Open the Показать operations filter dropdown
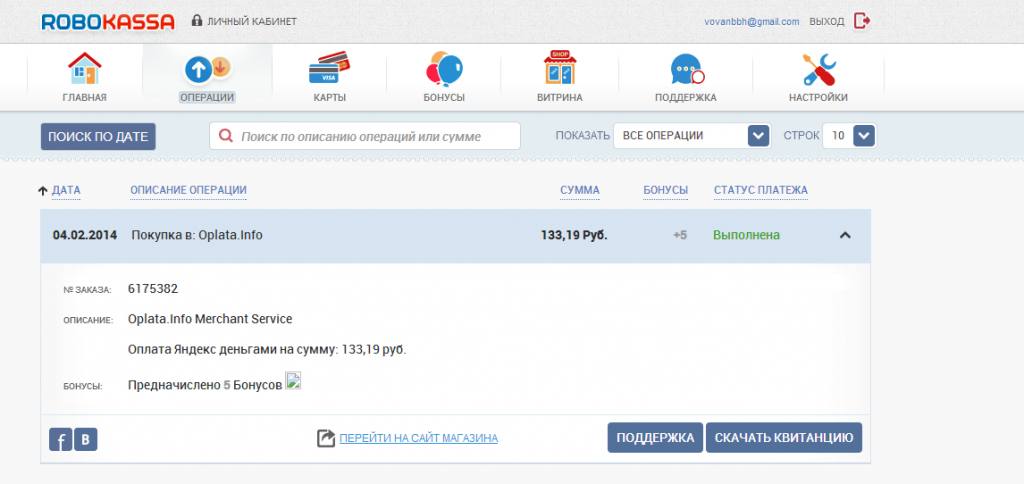Viewport: 1024px width, 484px height. click(757, 136)
